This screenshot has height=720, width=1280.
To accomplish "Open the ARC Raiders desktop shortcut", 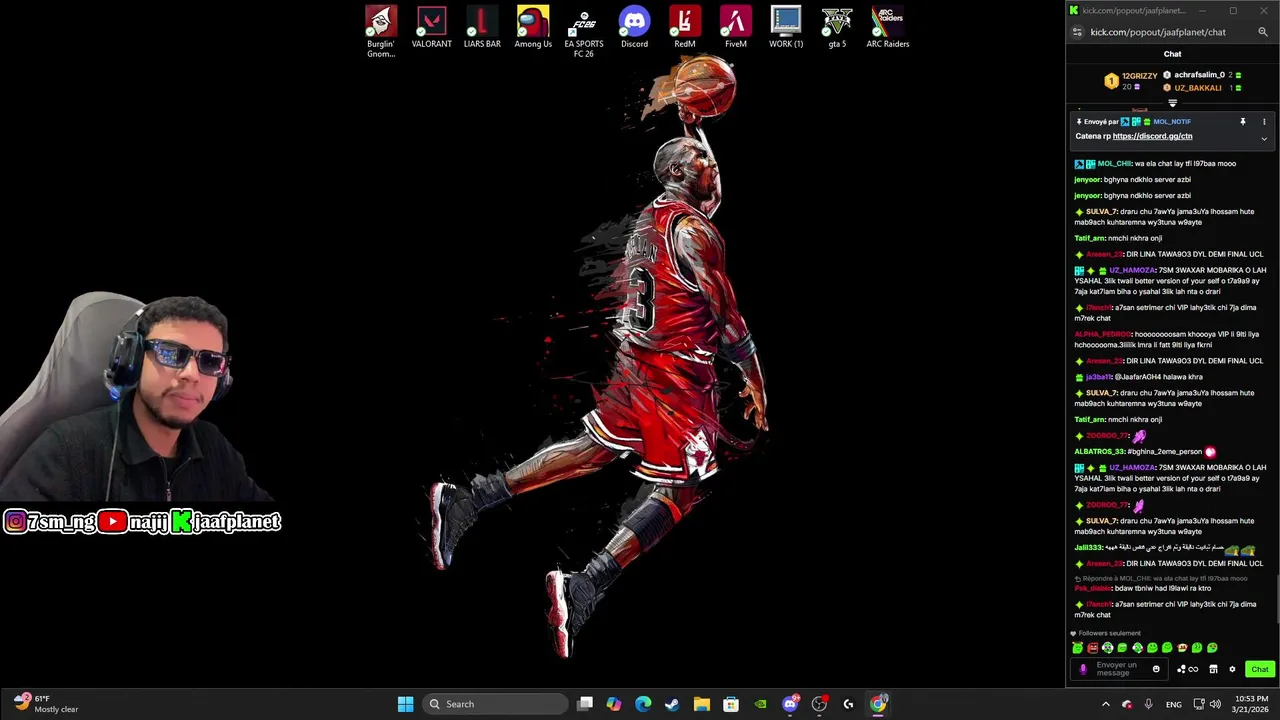I will coord(888,27).
